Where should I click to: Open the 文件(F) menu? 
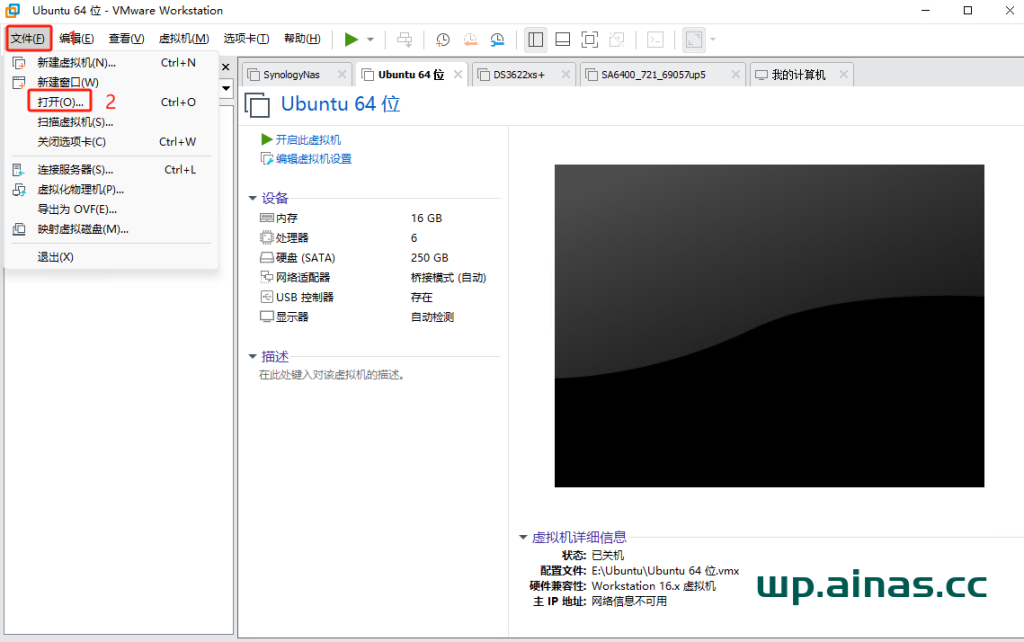[28, 39]
